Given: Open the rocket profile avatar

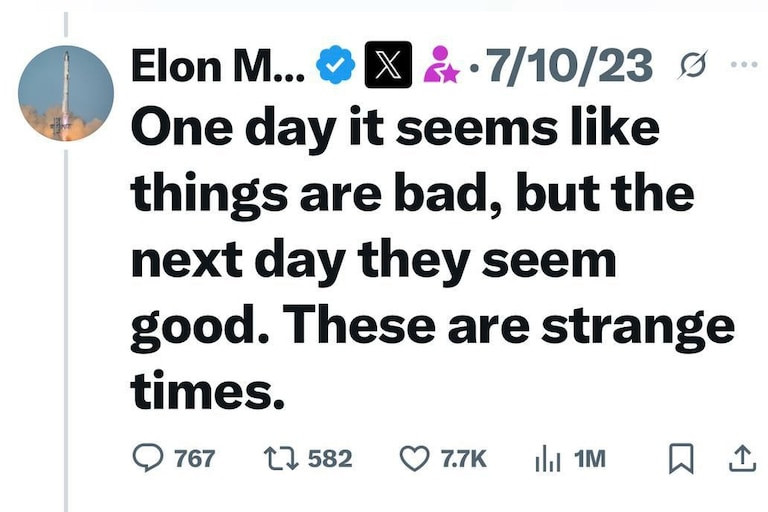Looking at the screenshot, I should (x=66, y=93).
